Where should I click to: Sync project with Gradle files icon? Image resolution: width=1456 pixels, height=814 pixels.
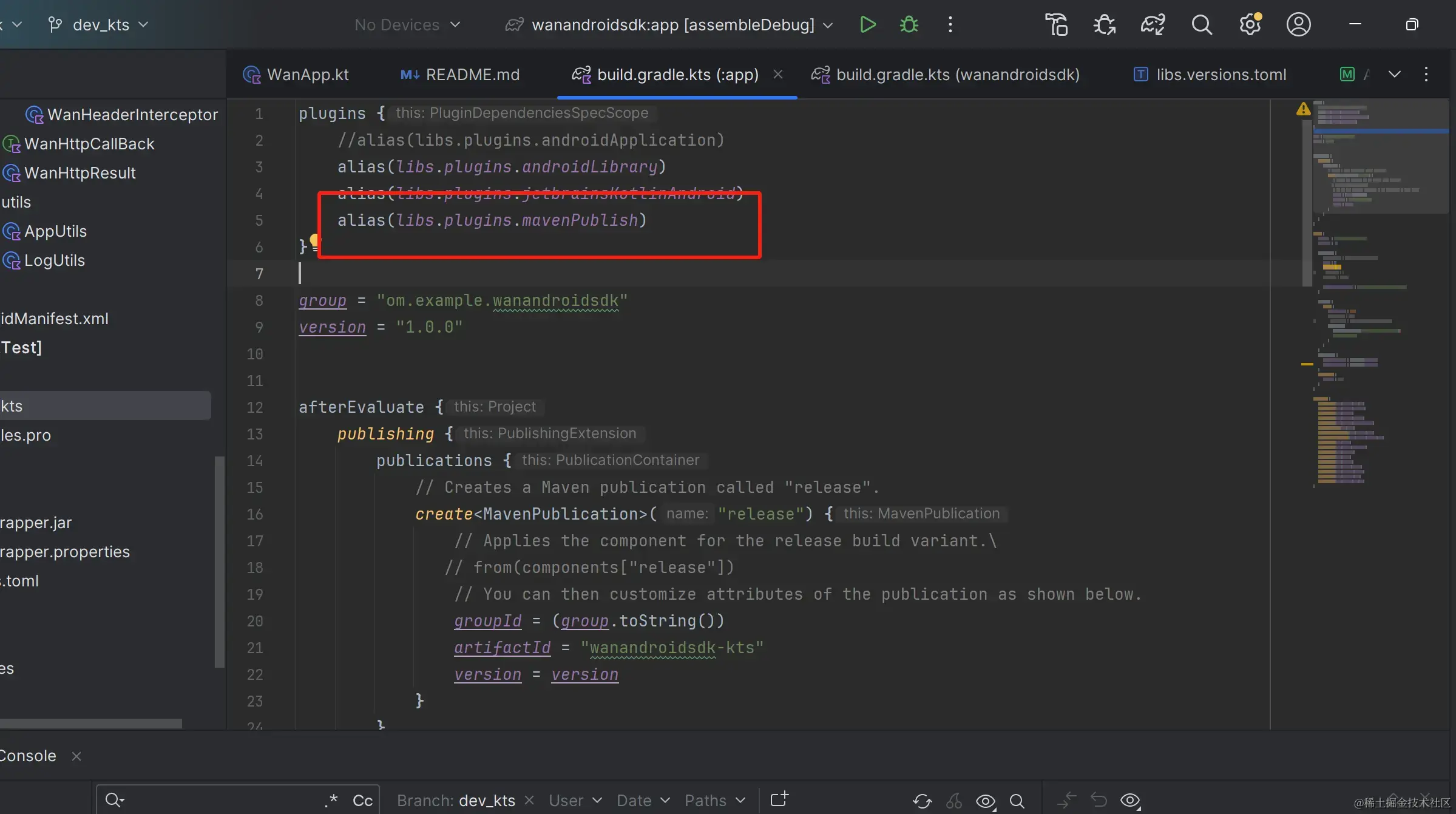click(1152, 25)
